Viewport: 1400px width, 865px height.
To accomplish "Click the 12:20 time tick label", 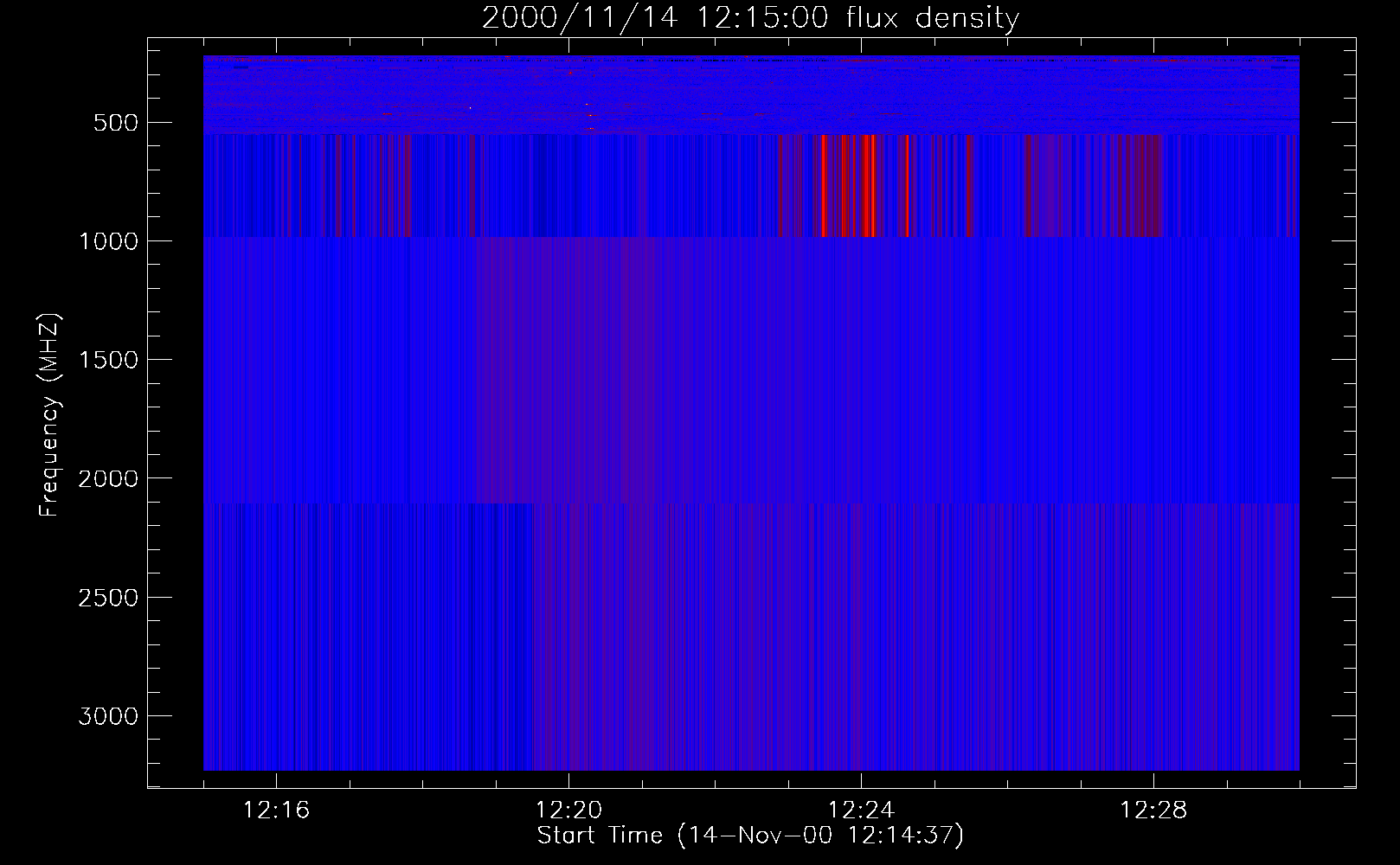I will tap(568, 811).
